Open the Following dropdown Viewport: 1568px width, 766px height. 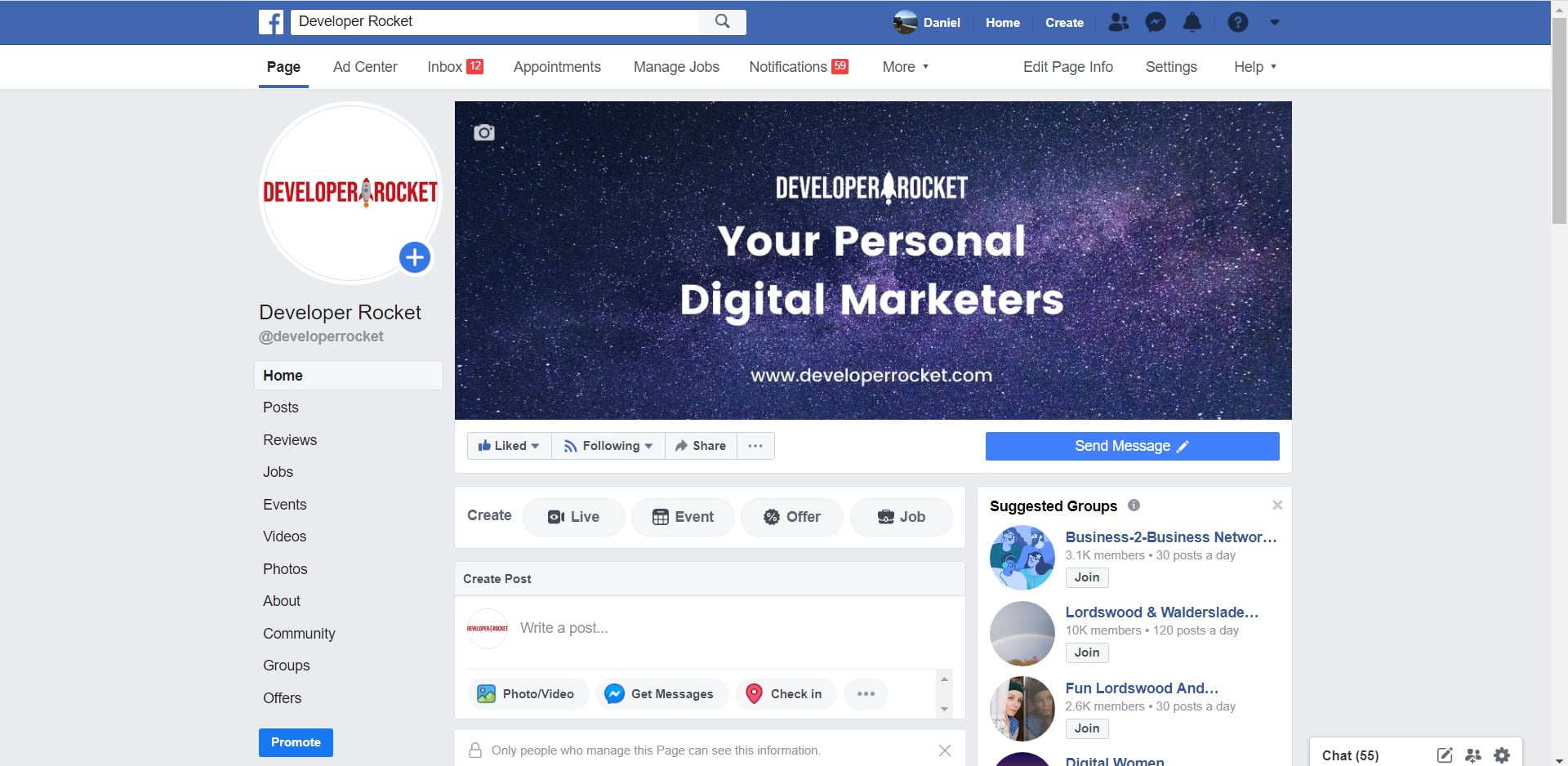coord(608,446)
